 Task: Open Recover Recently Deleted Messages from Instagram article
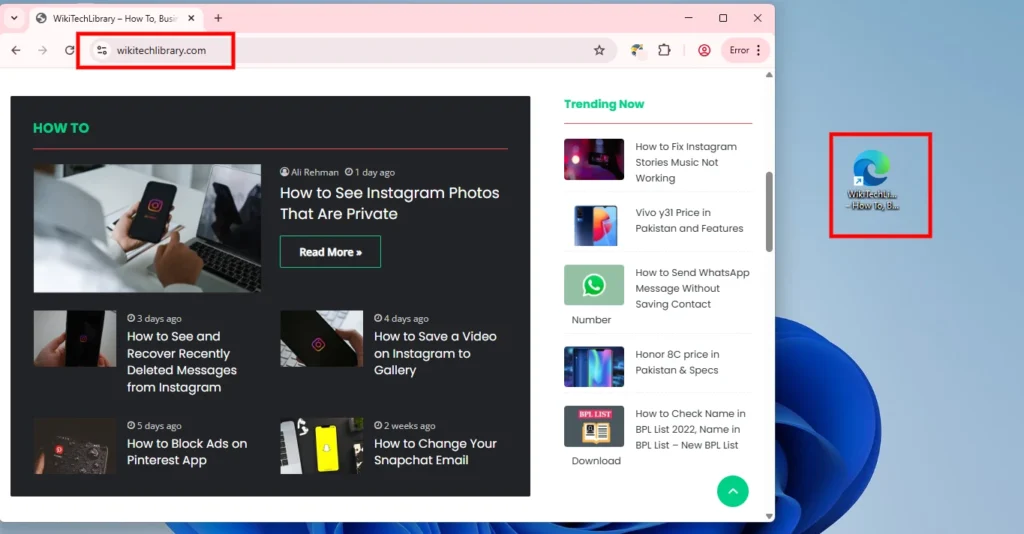[x=182, y=362]
